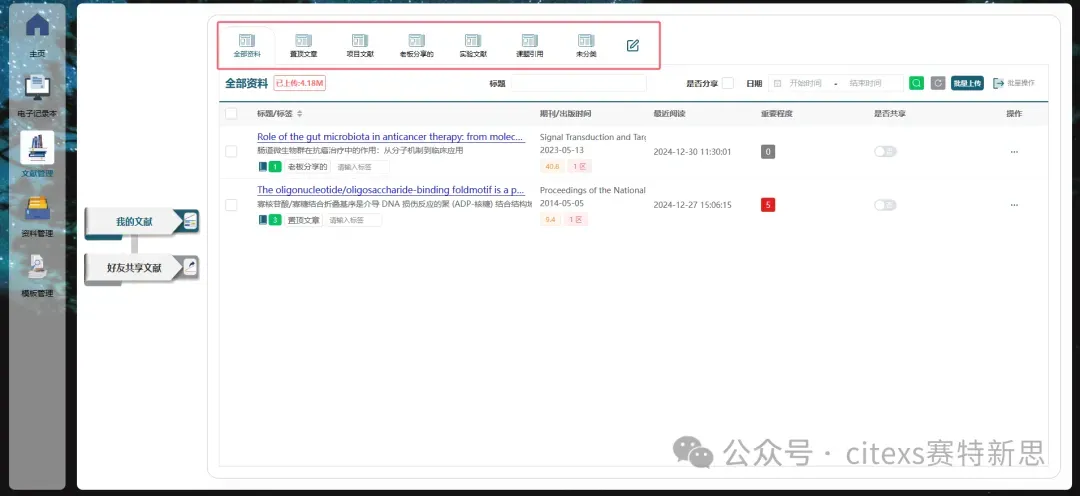Click tag input in gut microbiota row
Screen dimensions: 1080x496
[362, 167]
